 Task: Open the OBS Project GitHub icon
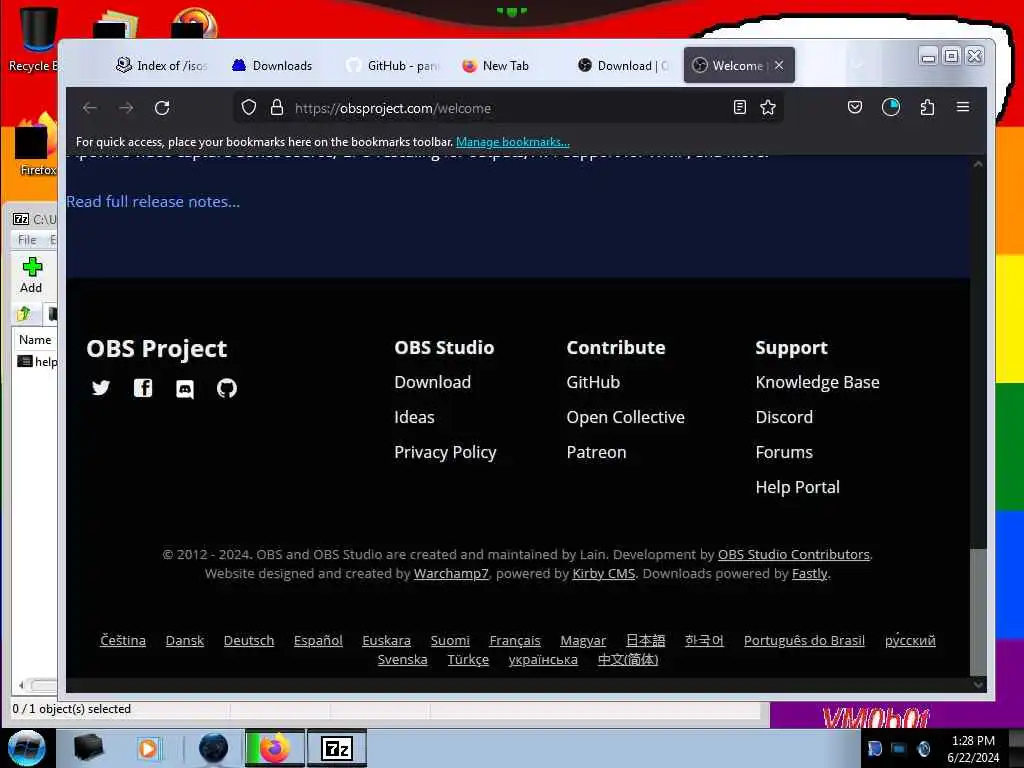[x=227, y=389]
